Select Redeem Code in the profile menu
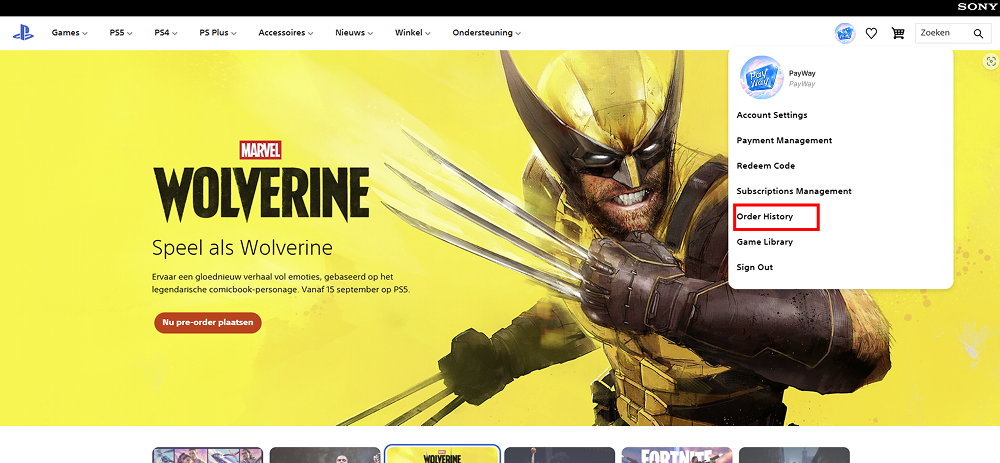This screenshot has width=1000, height=463. pos(765,166)
